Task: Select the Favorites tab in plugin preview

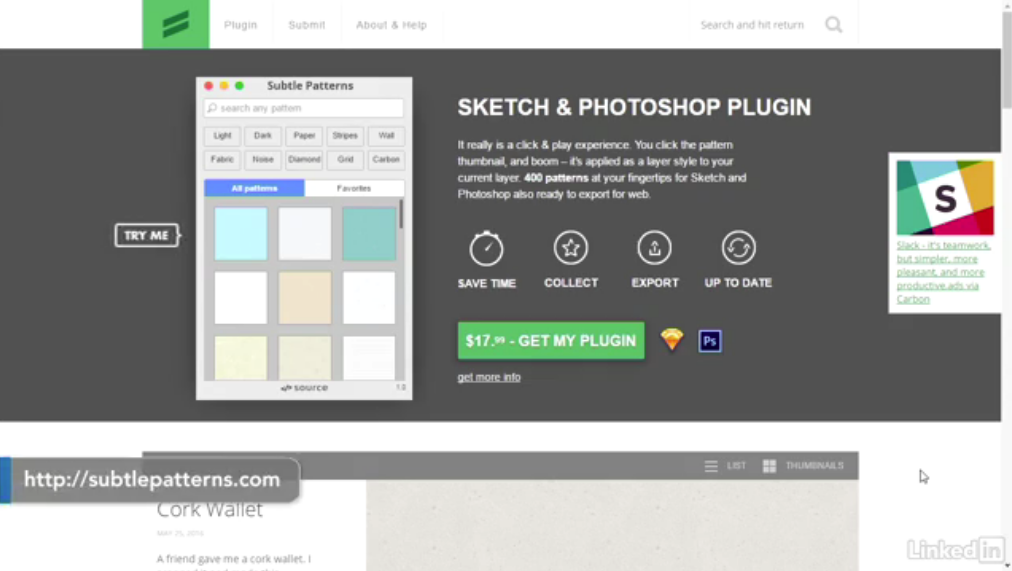Action: [x=354, y=188]
